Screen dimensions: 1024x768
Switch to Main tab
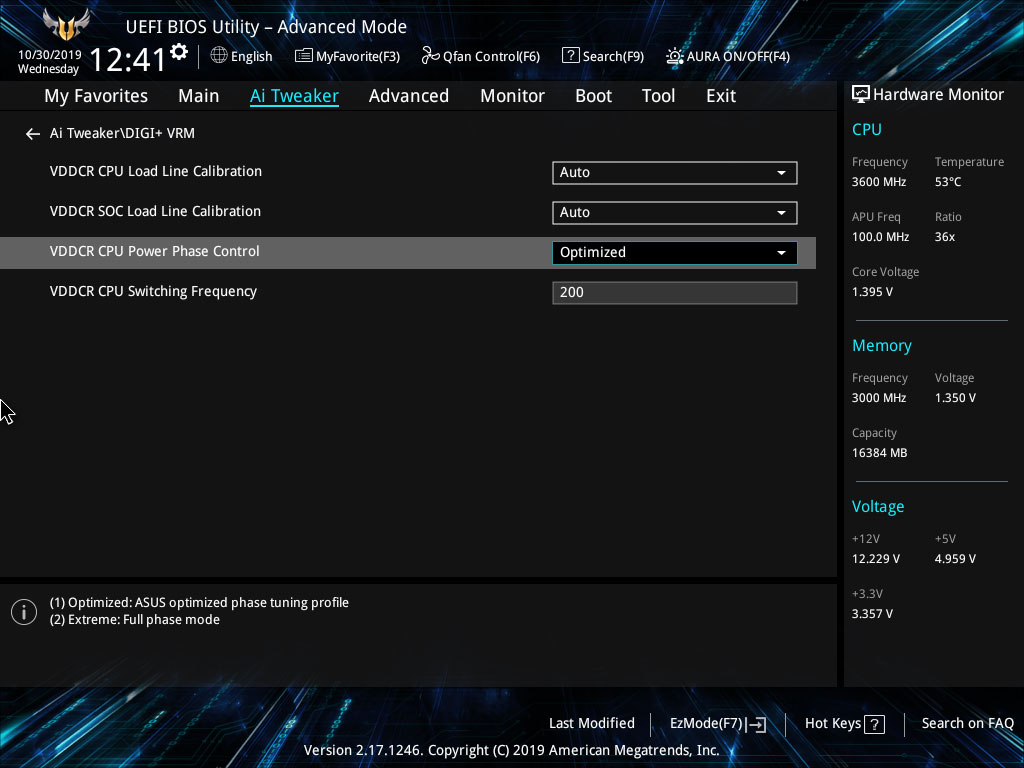pyautogui.click(x=199, y=96)
